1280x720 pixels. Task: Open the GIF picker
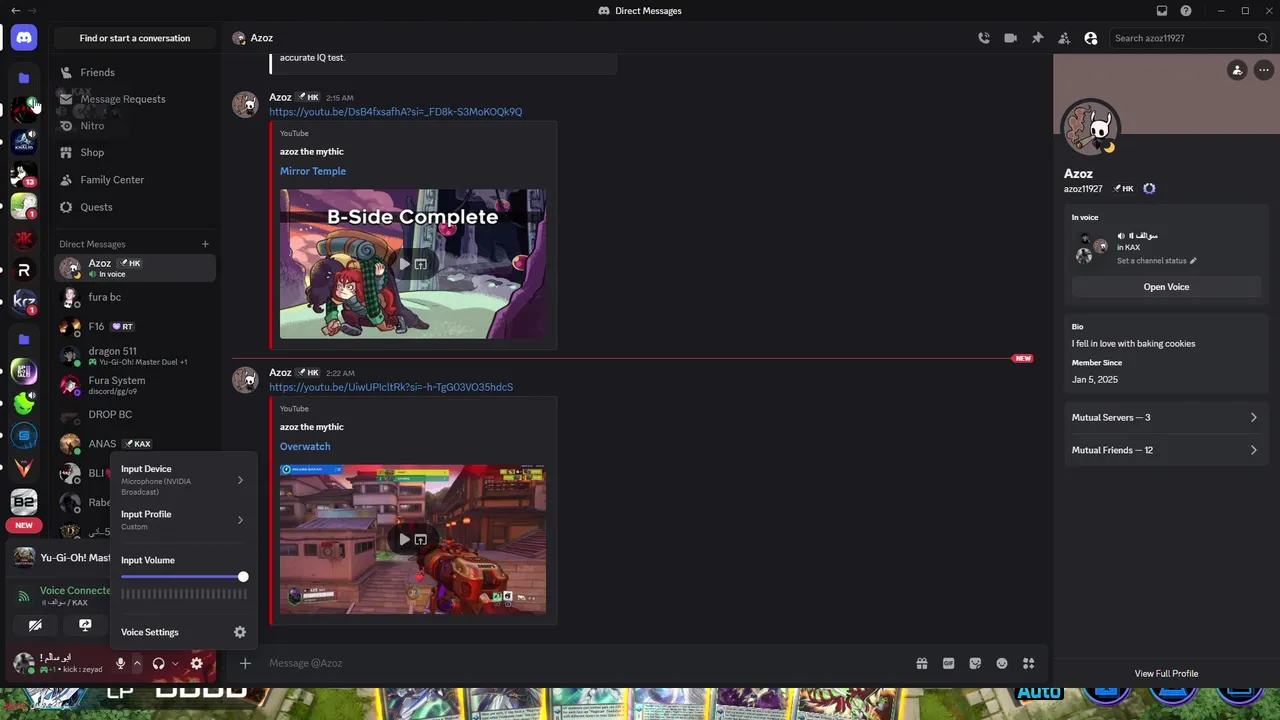coord(948,663)
